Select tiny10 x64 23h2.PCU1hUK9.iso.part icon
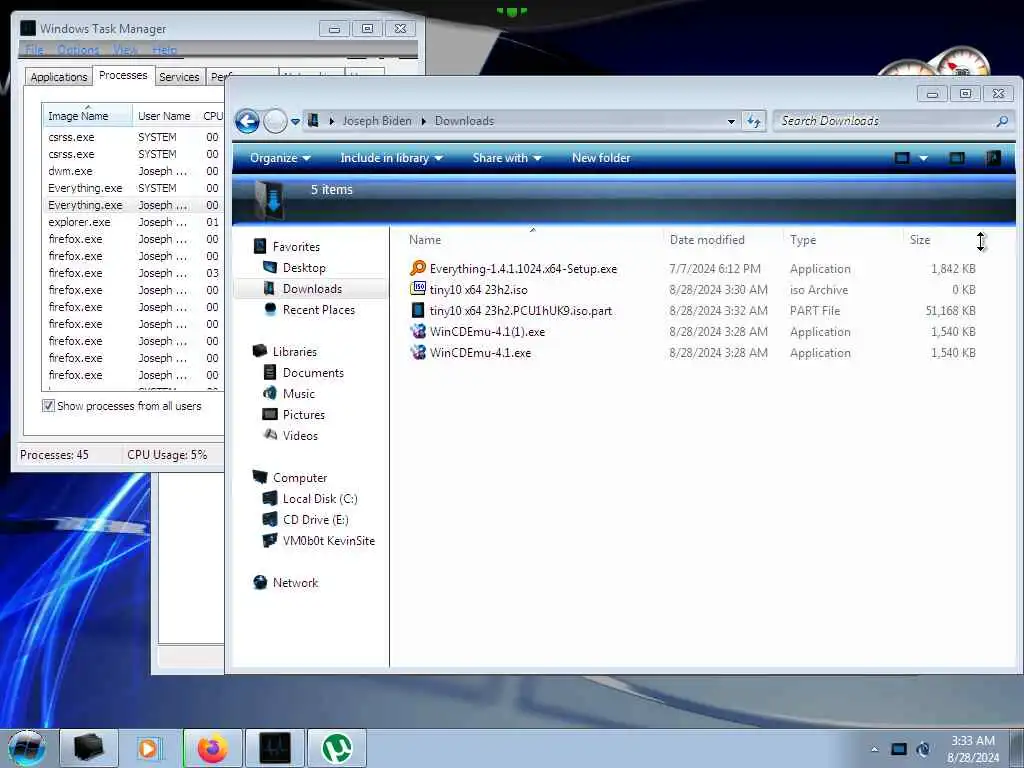This screenshot has width=1024, height=768. [x=418, y=310]
